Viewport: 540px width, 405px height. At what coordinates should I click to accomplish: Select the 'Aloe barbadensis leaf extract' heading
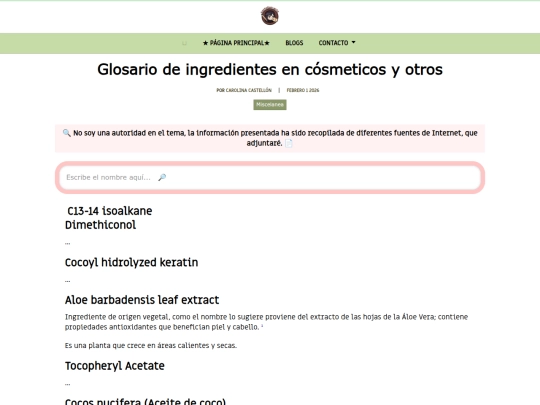tap(142, 300)
